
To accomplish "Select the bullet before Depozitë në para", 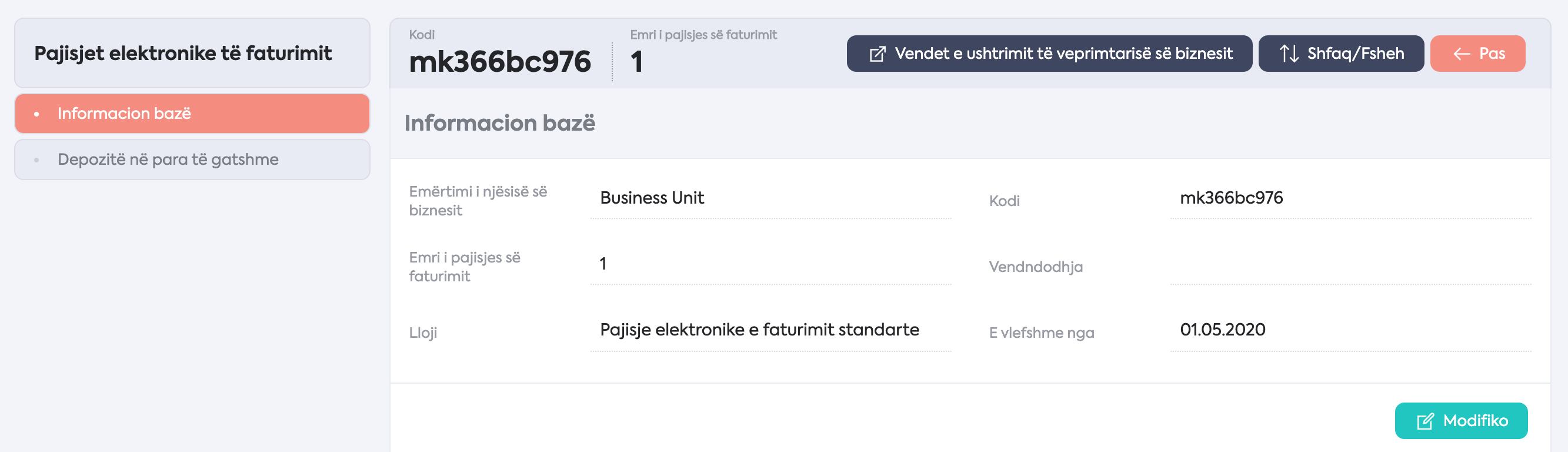I will pyautogui.click(x=36, y=159).
